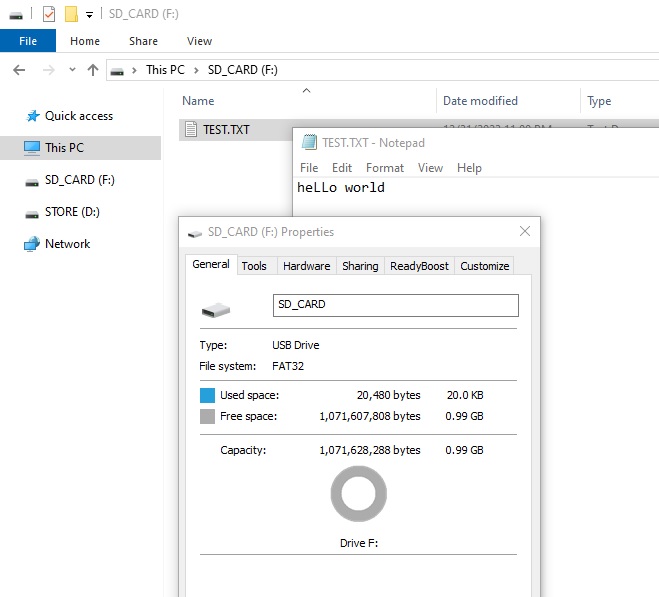This screenshot has width=659, height=597.
Task: Sort by the Date modified column header
Action: click(480, 101)
